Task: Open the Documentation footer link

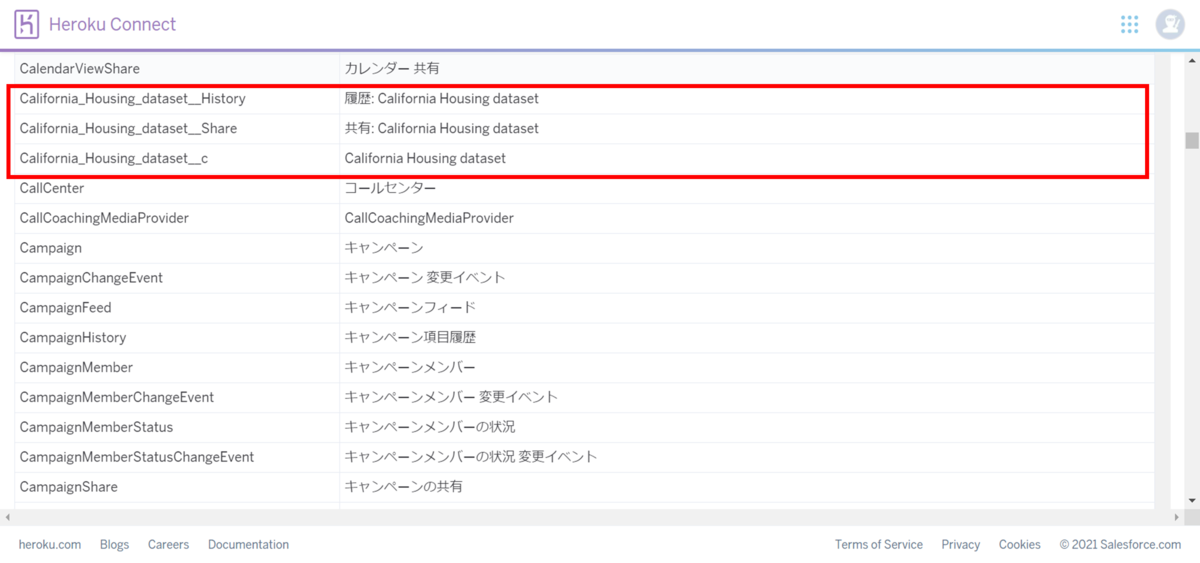Action: click(248, 545)
